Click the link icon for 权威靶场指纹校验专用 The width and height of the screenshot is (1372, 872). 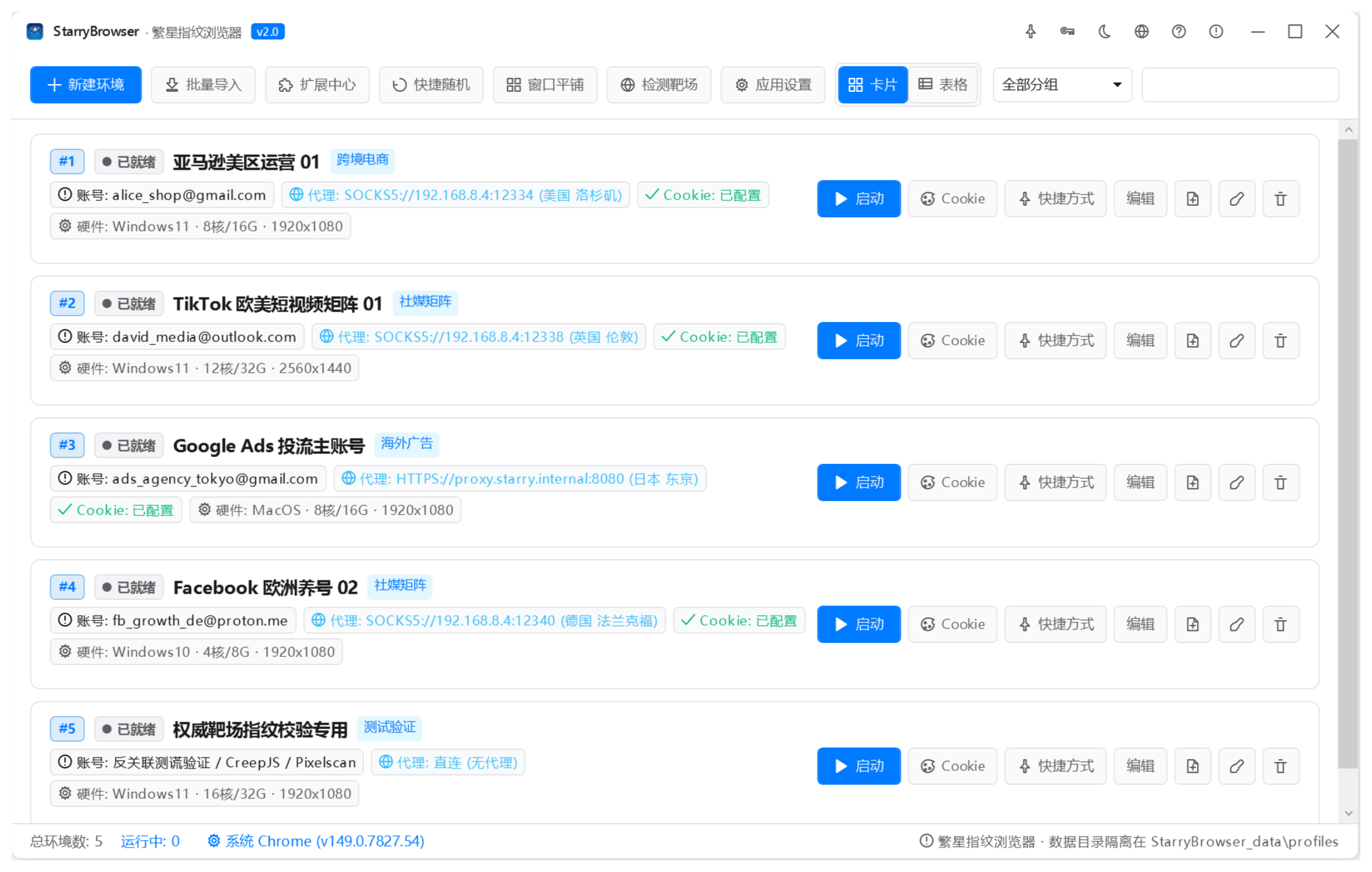tap(1237, 766)
